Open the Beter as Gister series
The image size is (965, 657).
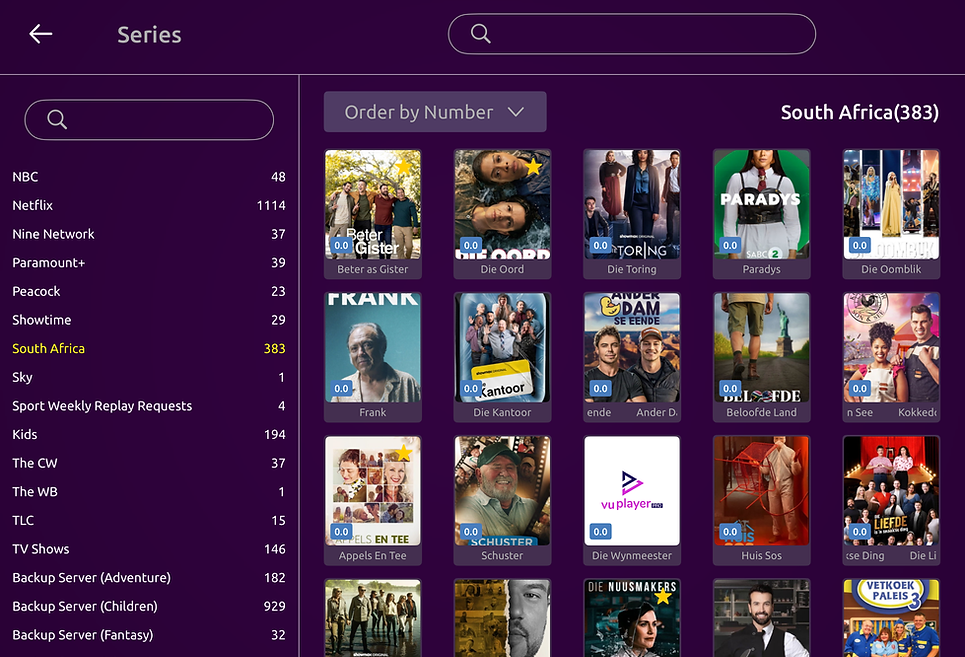pyautogui.click(x=373, y=213)
